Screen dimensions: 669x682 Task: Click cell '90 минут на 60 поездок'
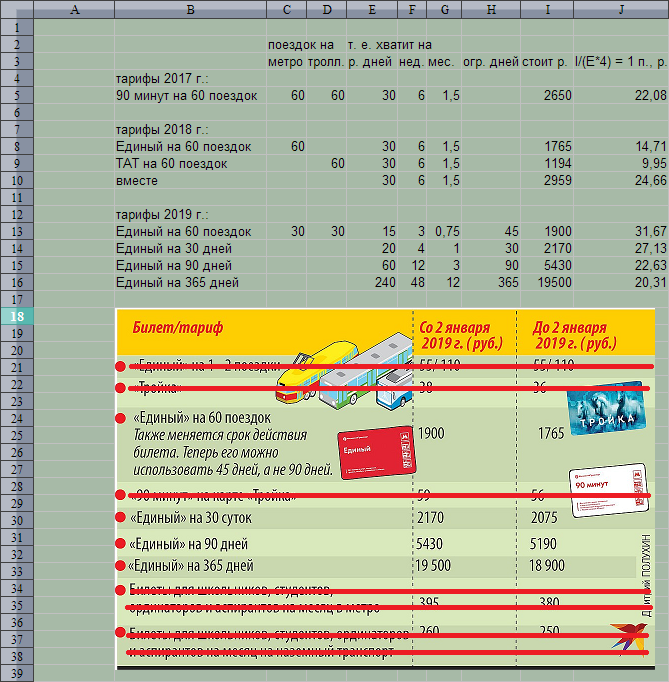(191, 96)
